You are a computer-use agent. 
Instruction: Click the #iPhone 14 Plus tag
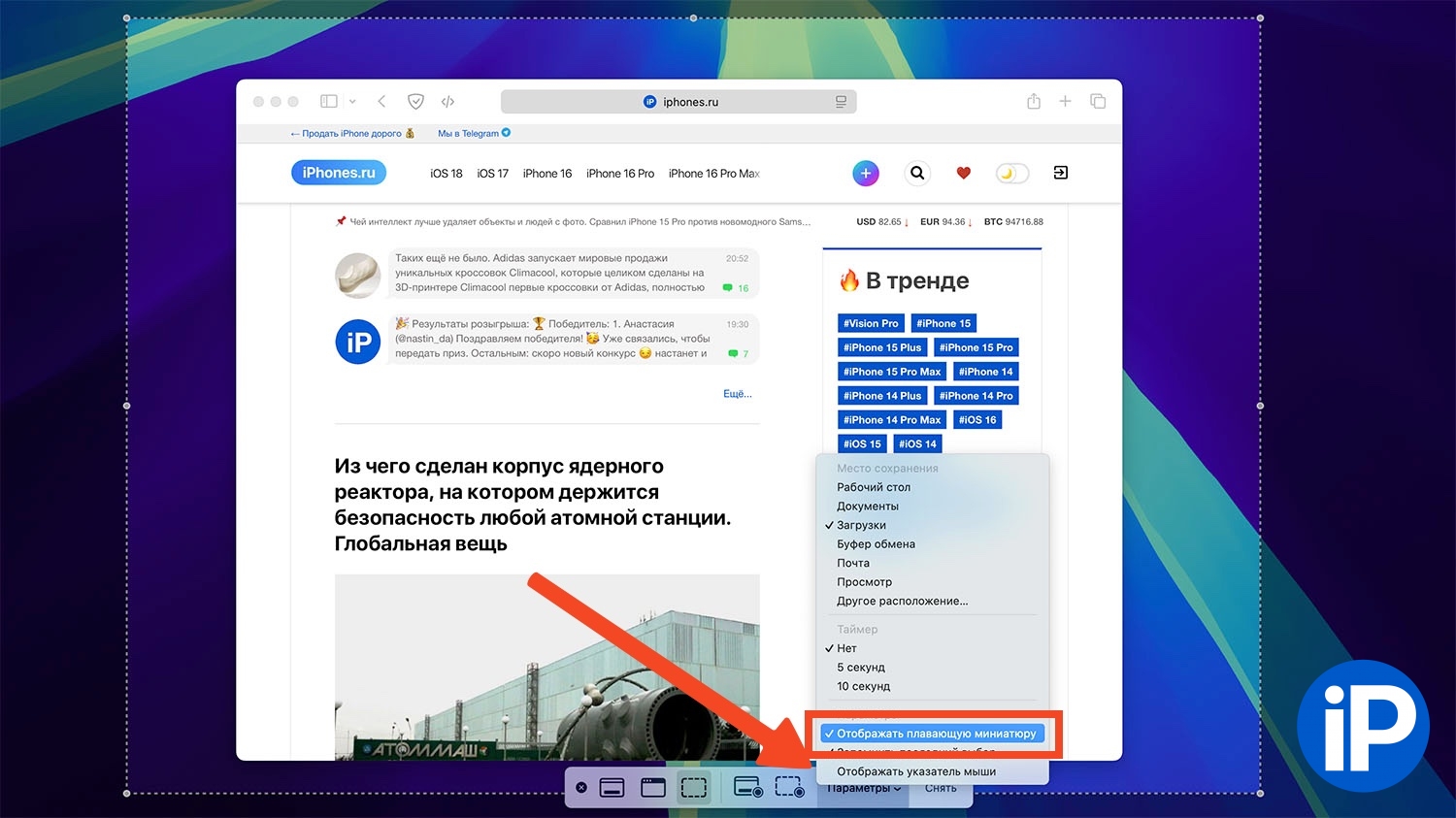[882, 396]
